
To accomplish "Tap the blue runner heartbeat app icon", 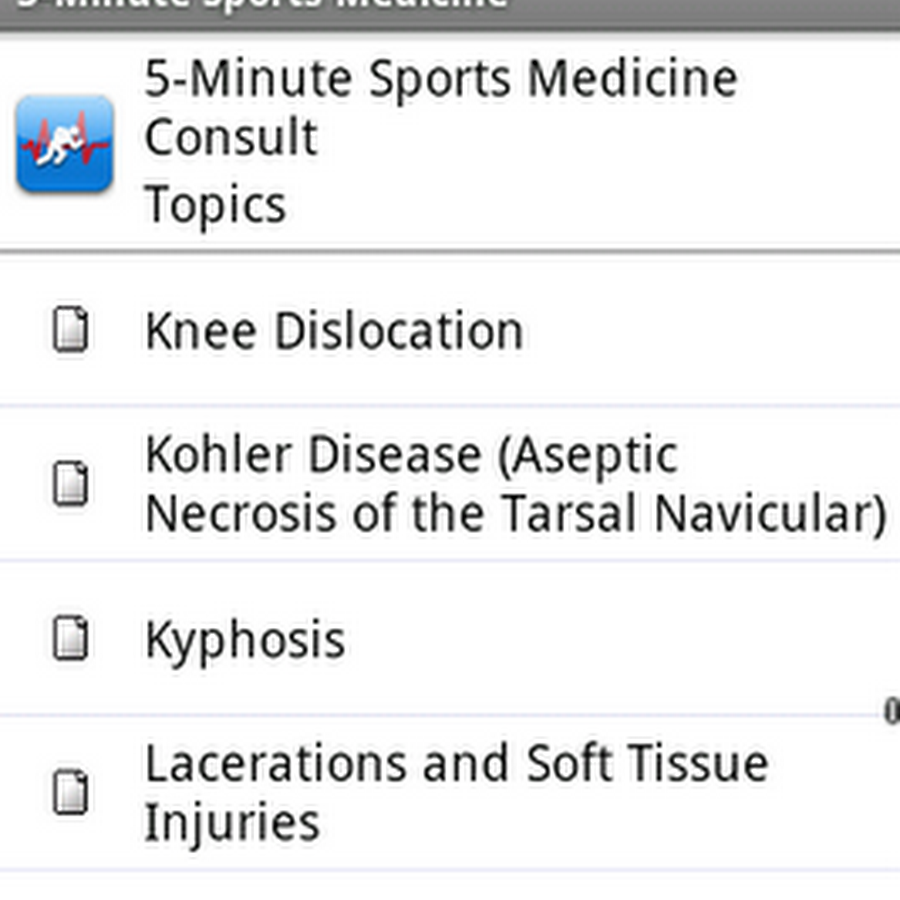I will (x=65, y=143).
